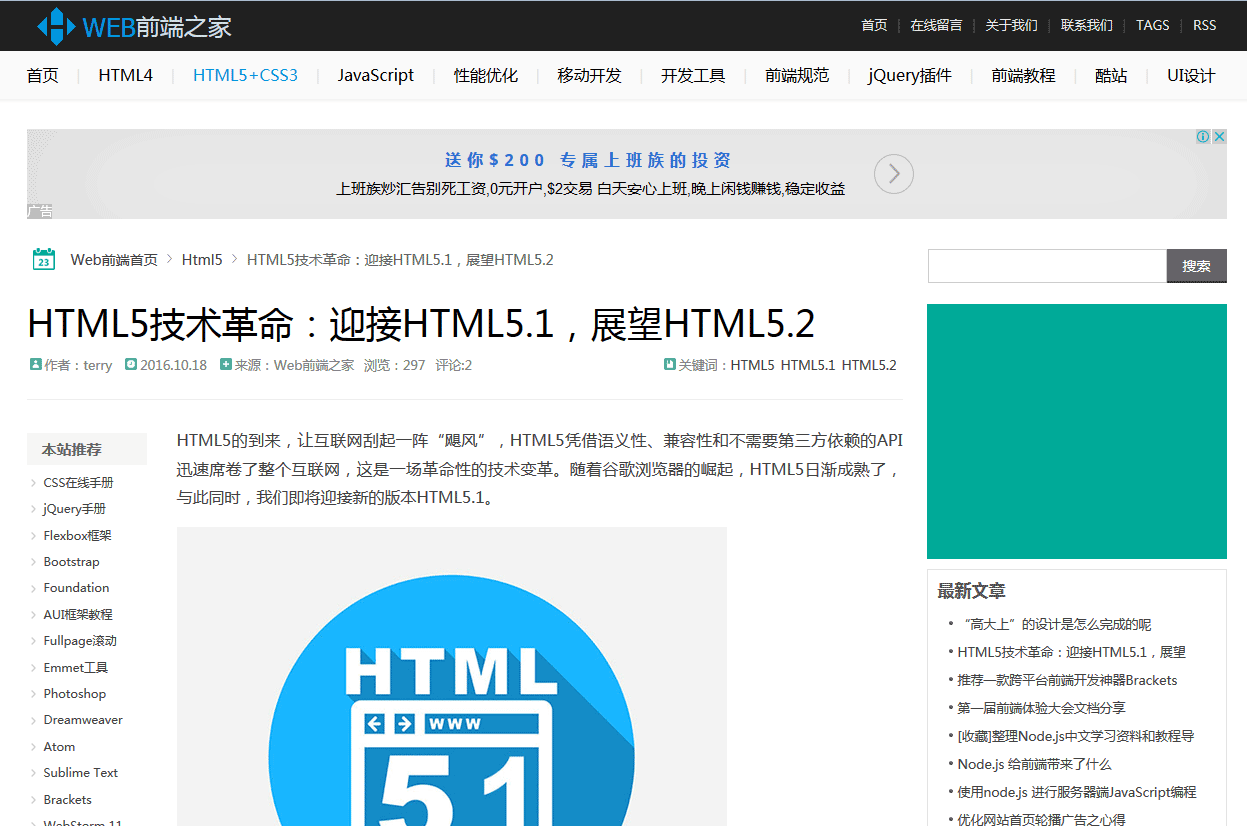1247x826 pixels.
Task: Click the HTML5 keyword tag
Action: tap(752, 365)
